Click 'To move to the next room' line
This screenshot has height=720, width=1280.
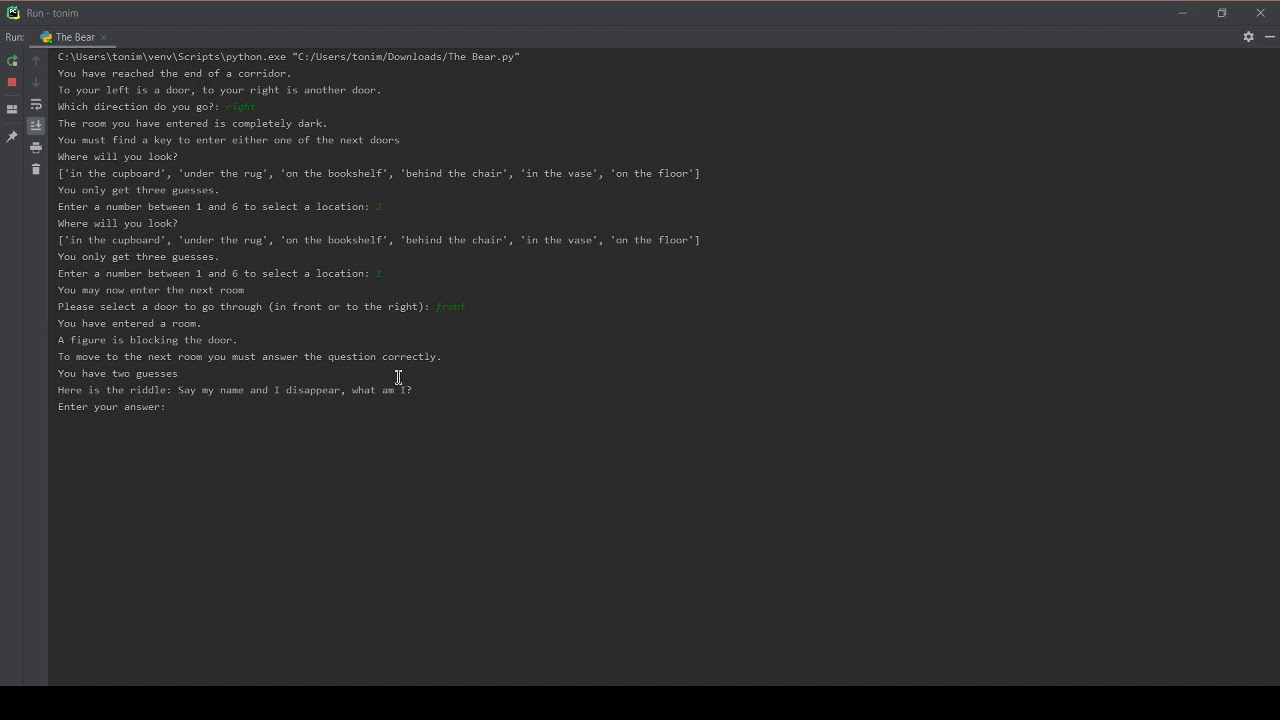point(250,357)
